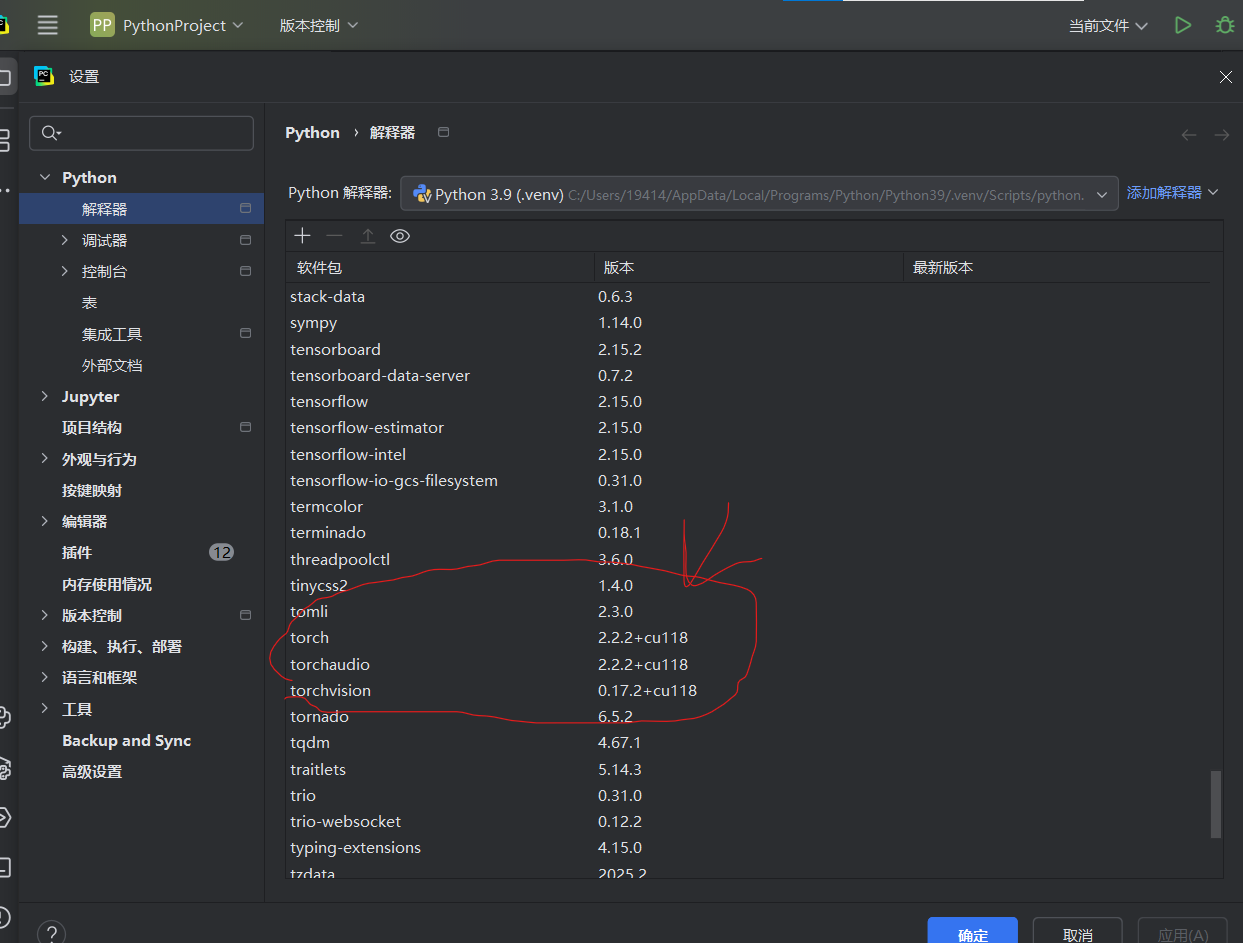Image resolution: width=1243 pixels, height=943 pixels.
Task: Expand the 控制台 tree node
Action: click(65, 271)
